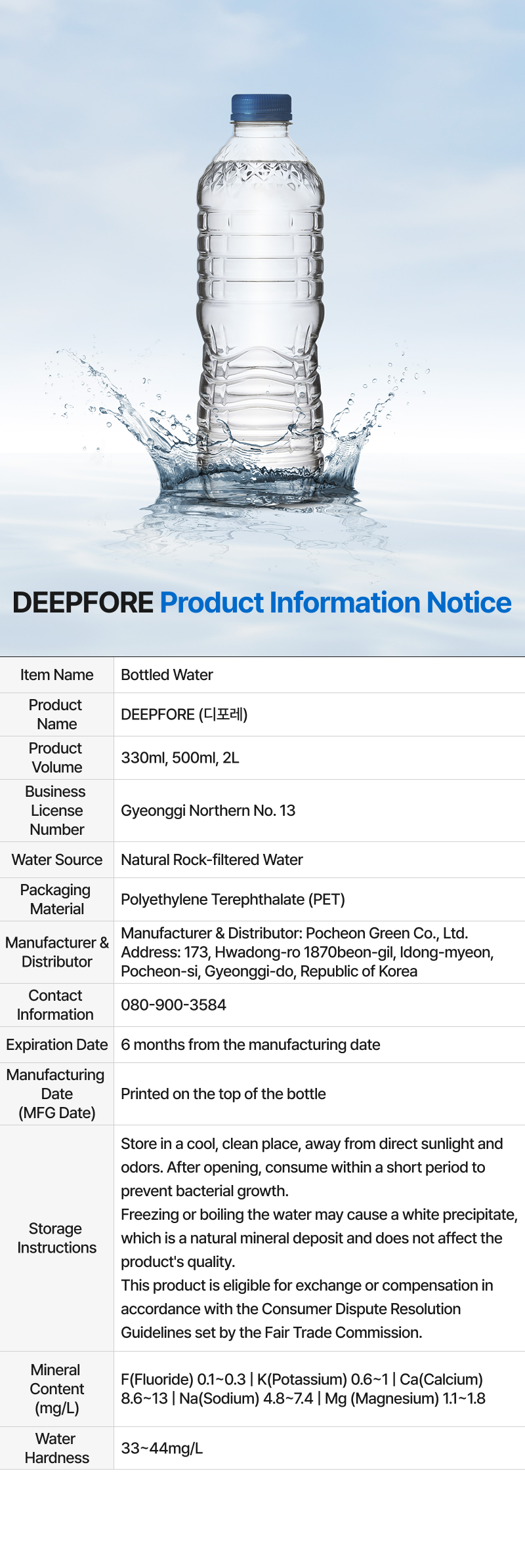Click the 'Product Information Notice' blue heading
The width and height of the screenshot is (525, 1568).
coord(335,603)
